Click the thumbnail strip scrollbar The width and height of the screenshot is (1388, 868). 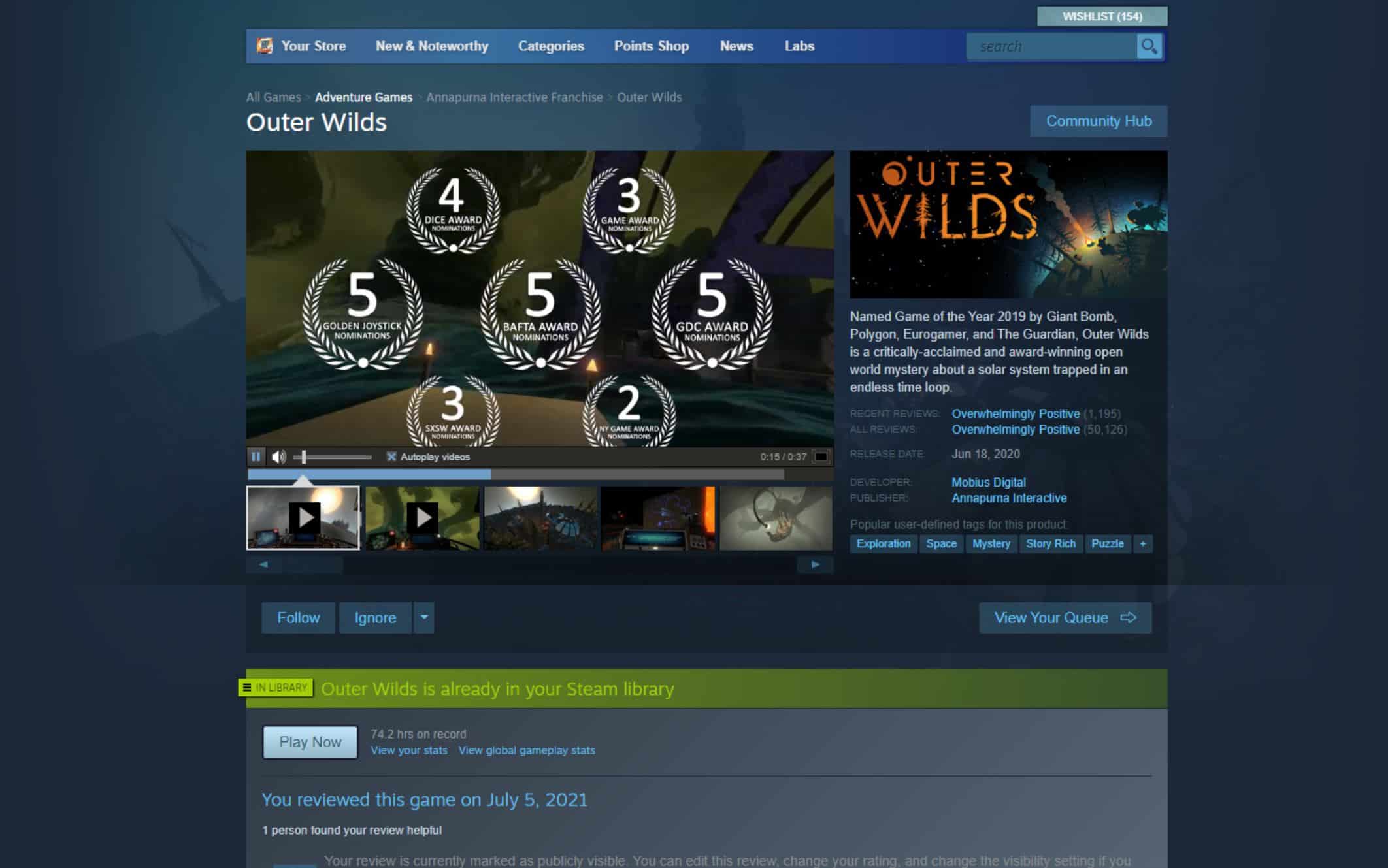(540, 564)
